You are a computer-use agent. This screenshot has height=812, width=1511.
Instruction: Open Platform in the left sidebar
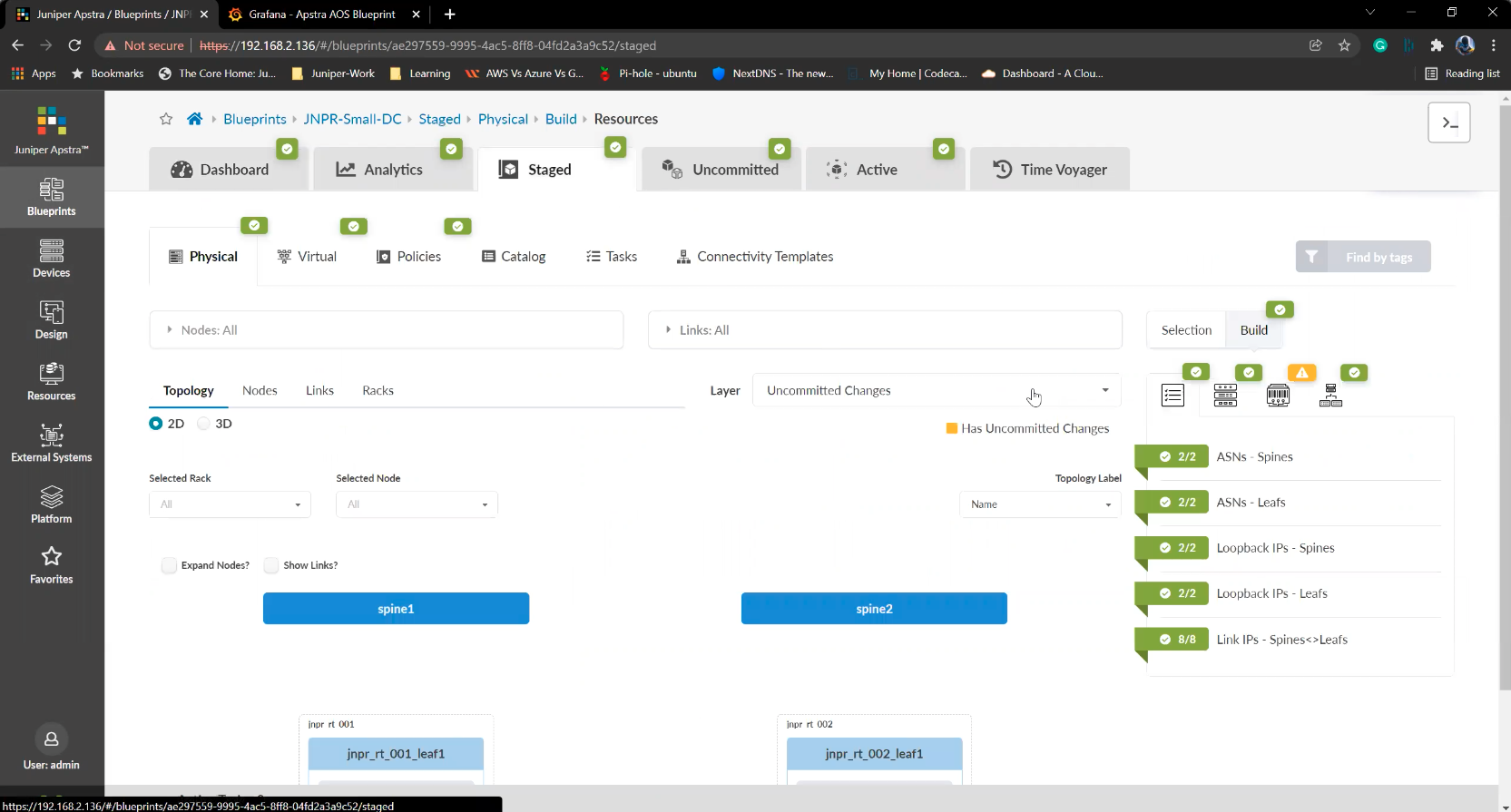(52, 505)
